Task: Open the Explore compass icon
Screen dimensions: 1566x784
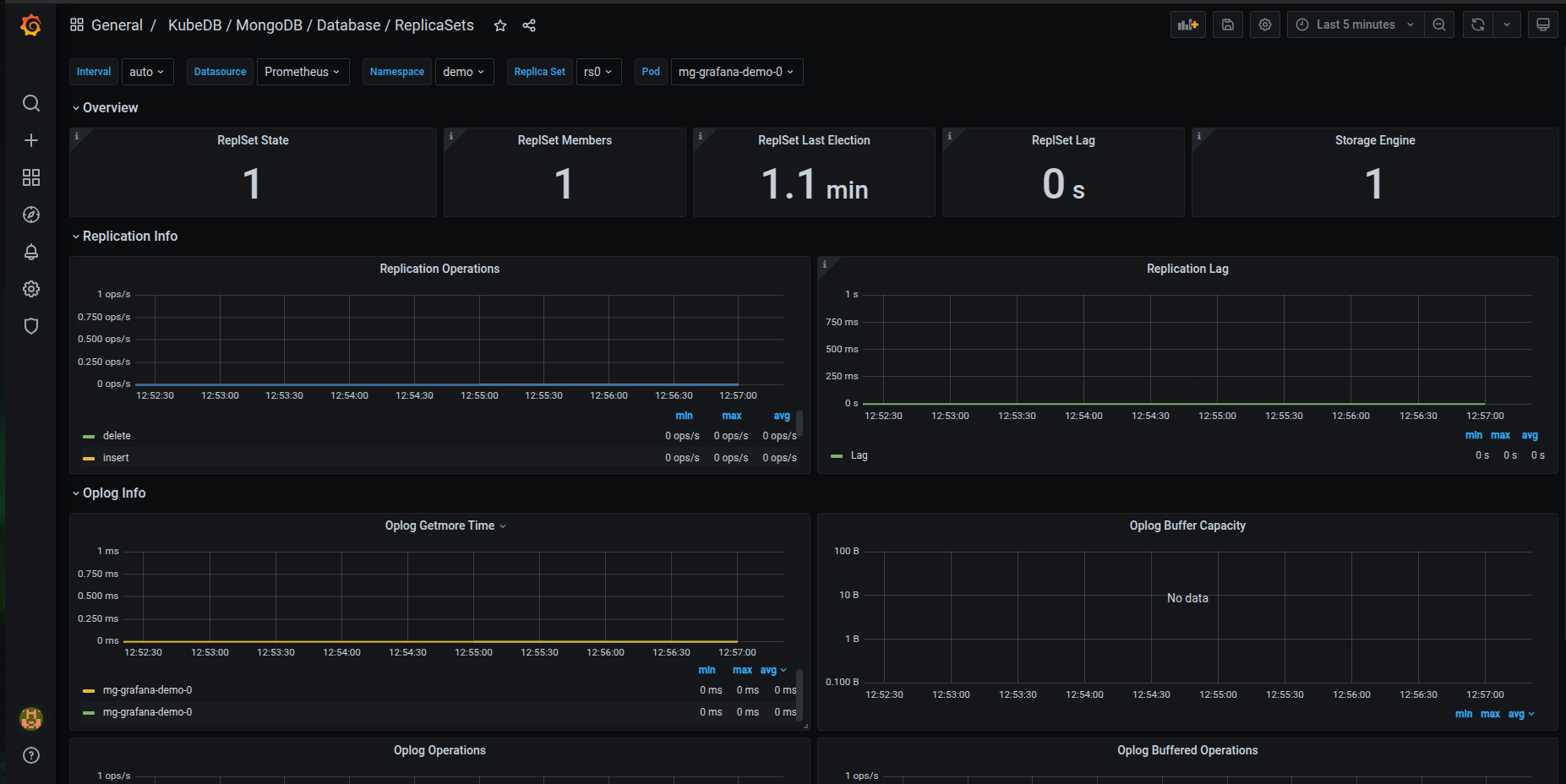Action: (x=31, y=215)
